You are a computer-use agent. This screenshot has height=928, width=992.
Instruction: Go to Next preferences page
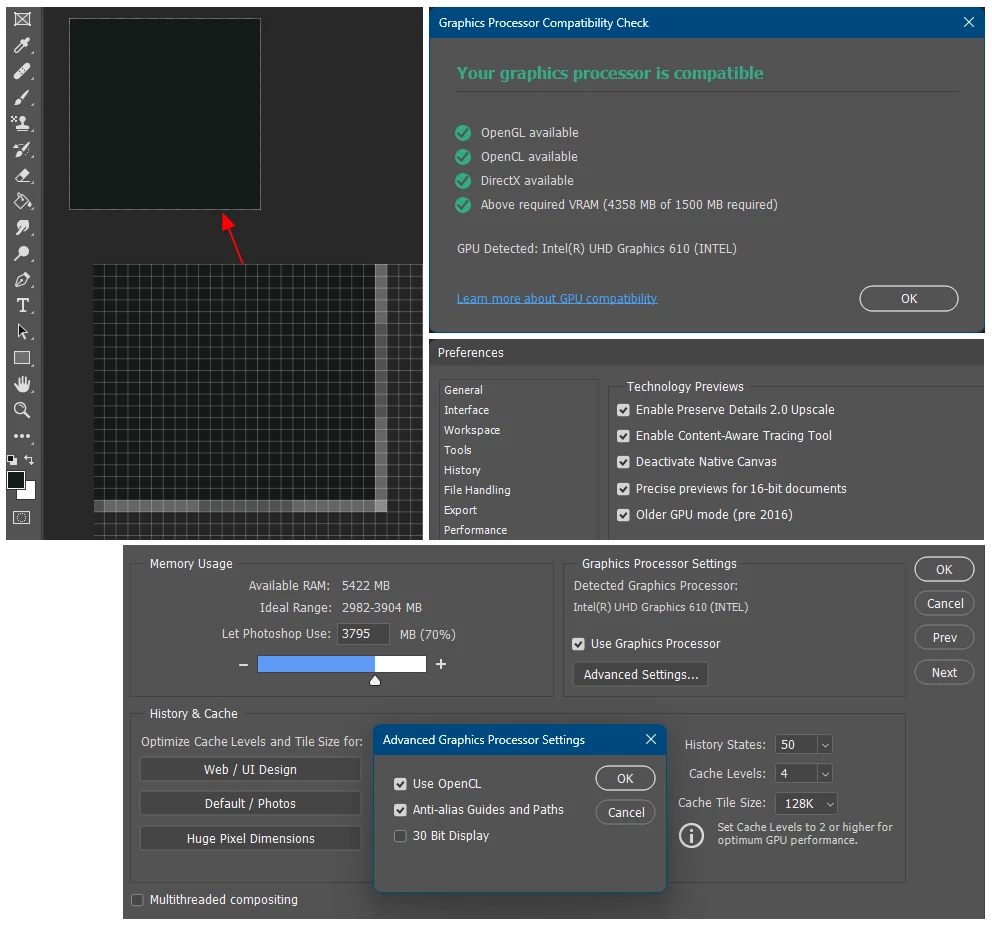pos(944,672)
